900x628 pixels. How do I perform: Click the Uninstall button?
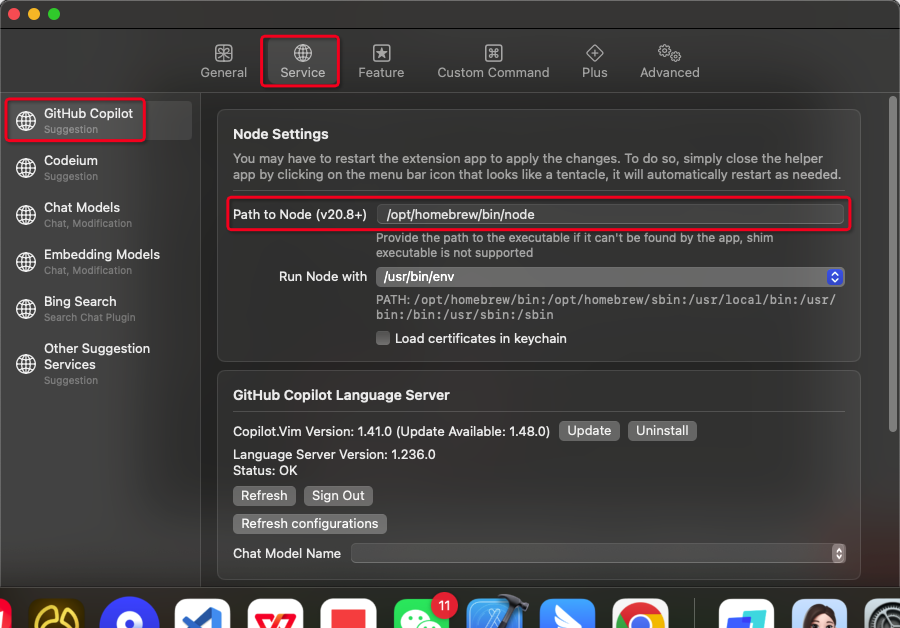tap(662, 431)
